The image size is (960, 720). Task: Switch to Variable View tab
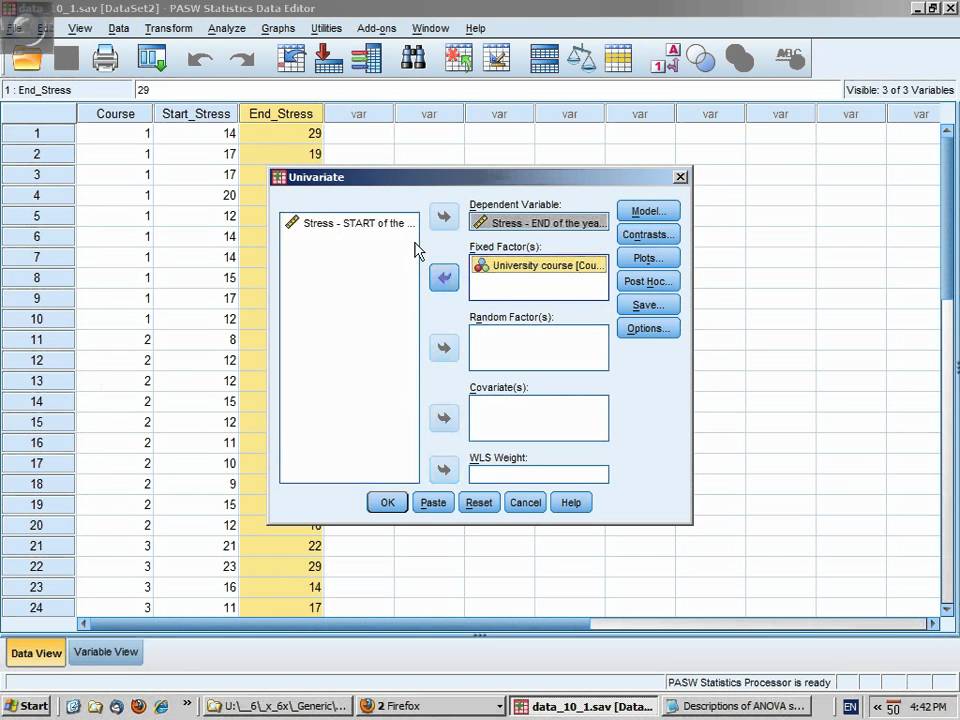point(106,652)
